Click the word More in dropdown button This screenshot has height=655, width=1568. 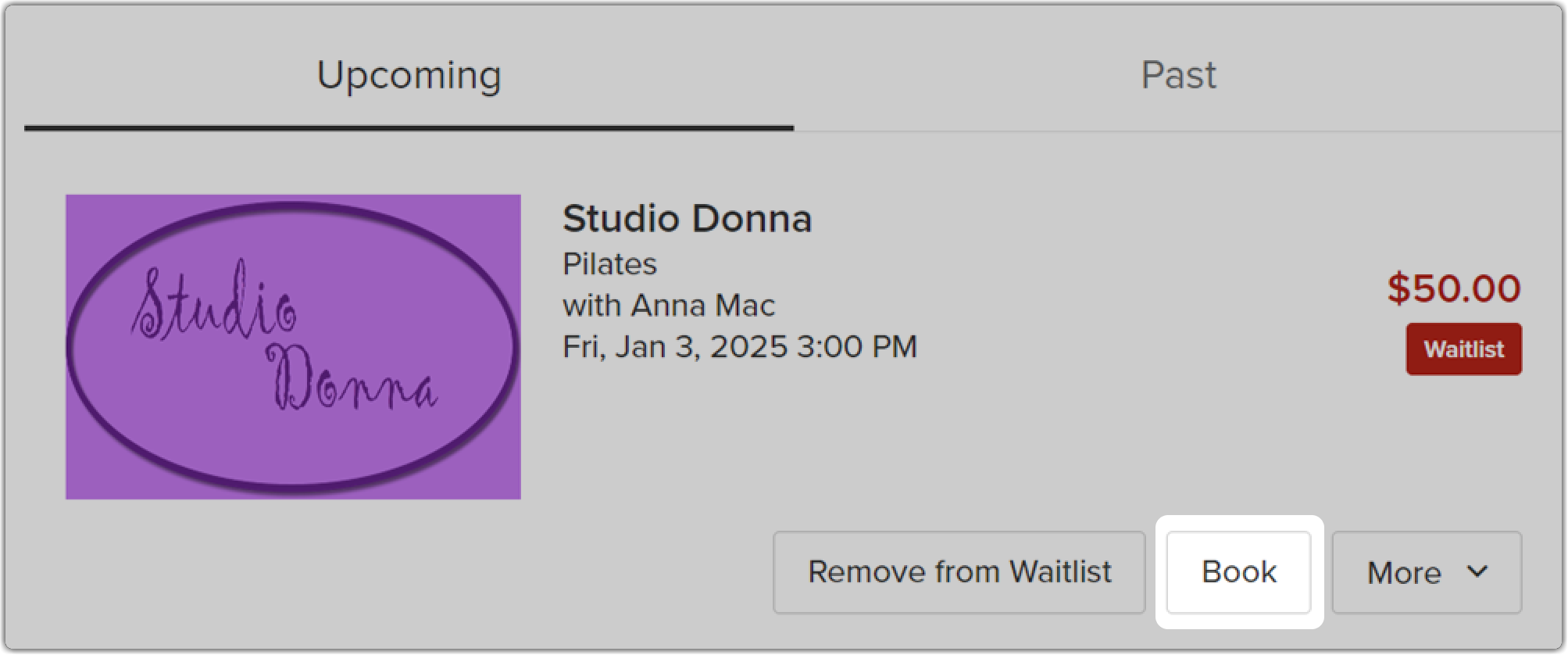pyautogui.click(x=1404, y=573)
